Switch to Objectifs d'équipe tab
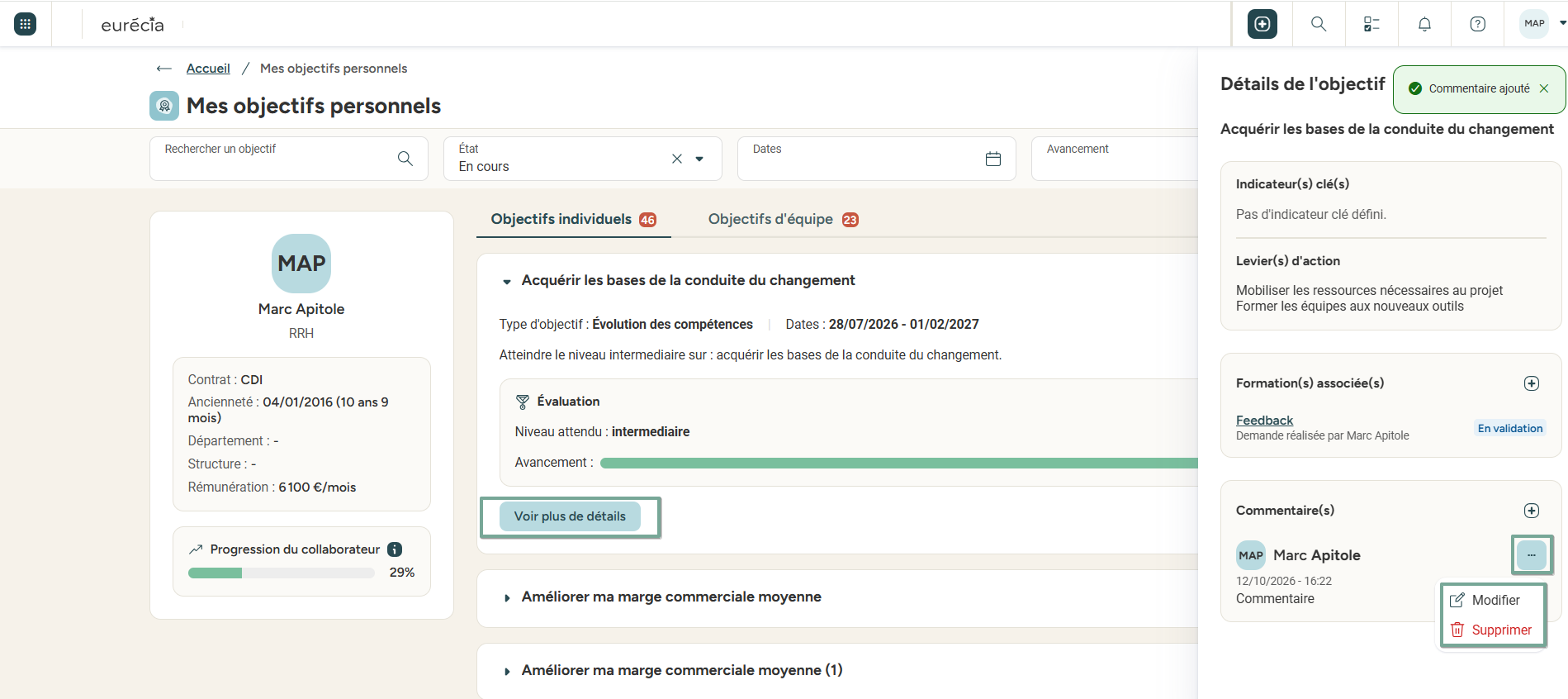The height and width of the screenshot is (699, 1568). [x=783, y=219]
